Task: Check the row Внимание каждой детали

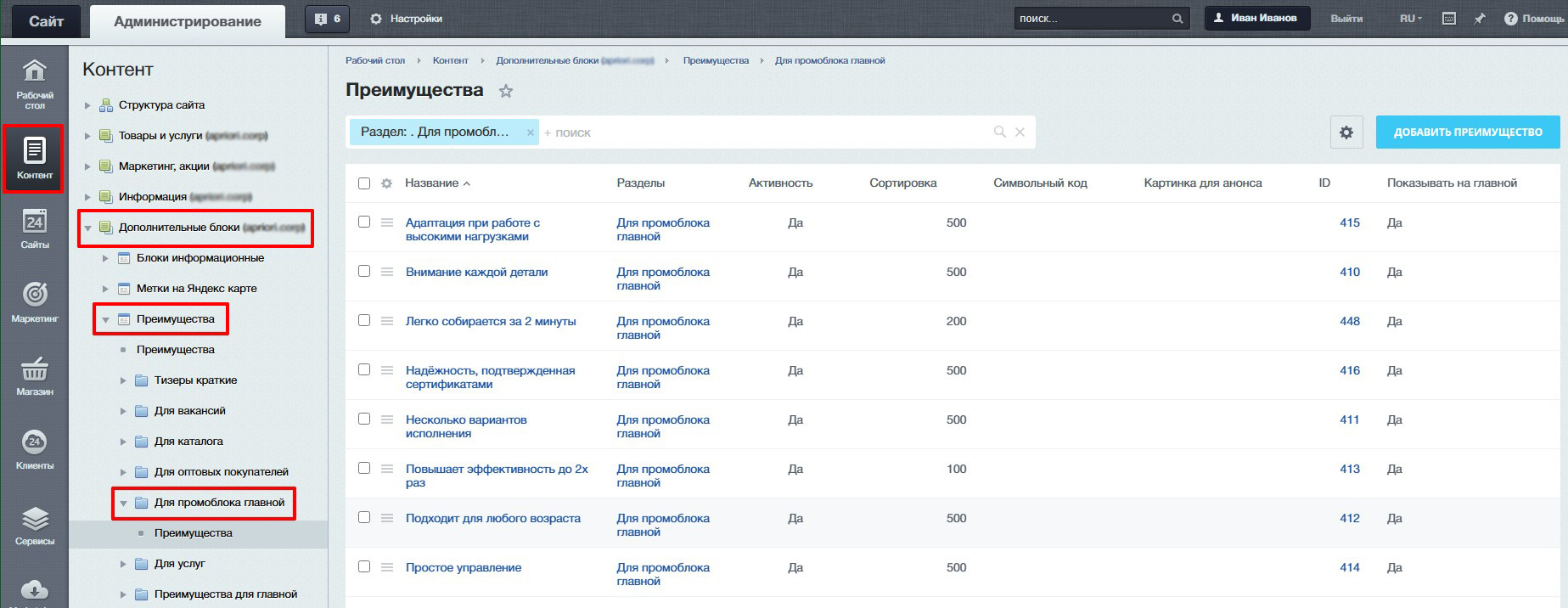Action: (x=364, y=271)
